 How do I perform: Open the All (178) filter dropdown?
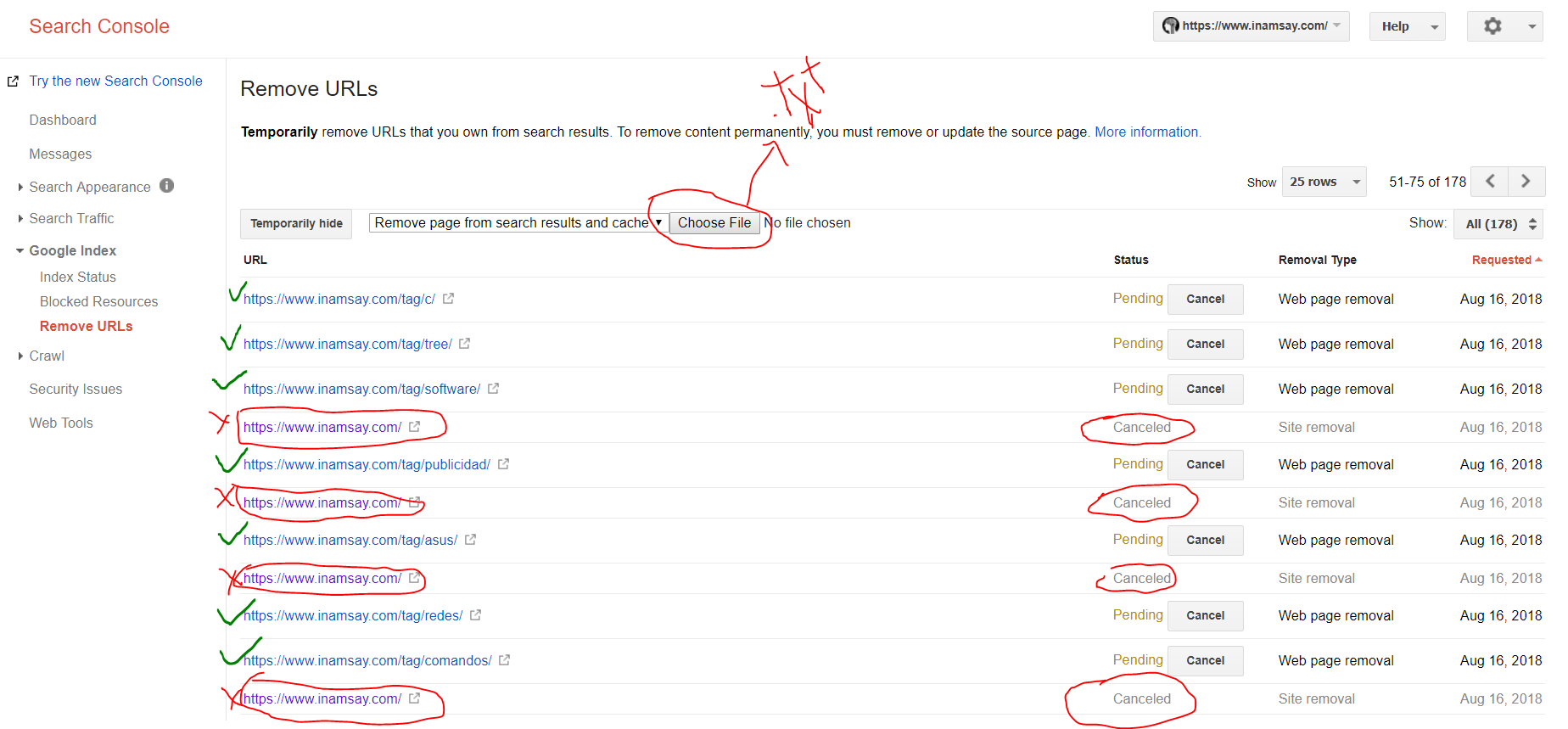pyautogui.click(x=1498, y=224)
